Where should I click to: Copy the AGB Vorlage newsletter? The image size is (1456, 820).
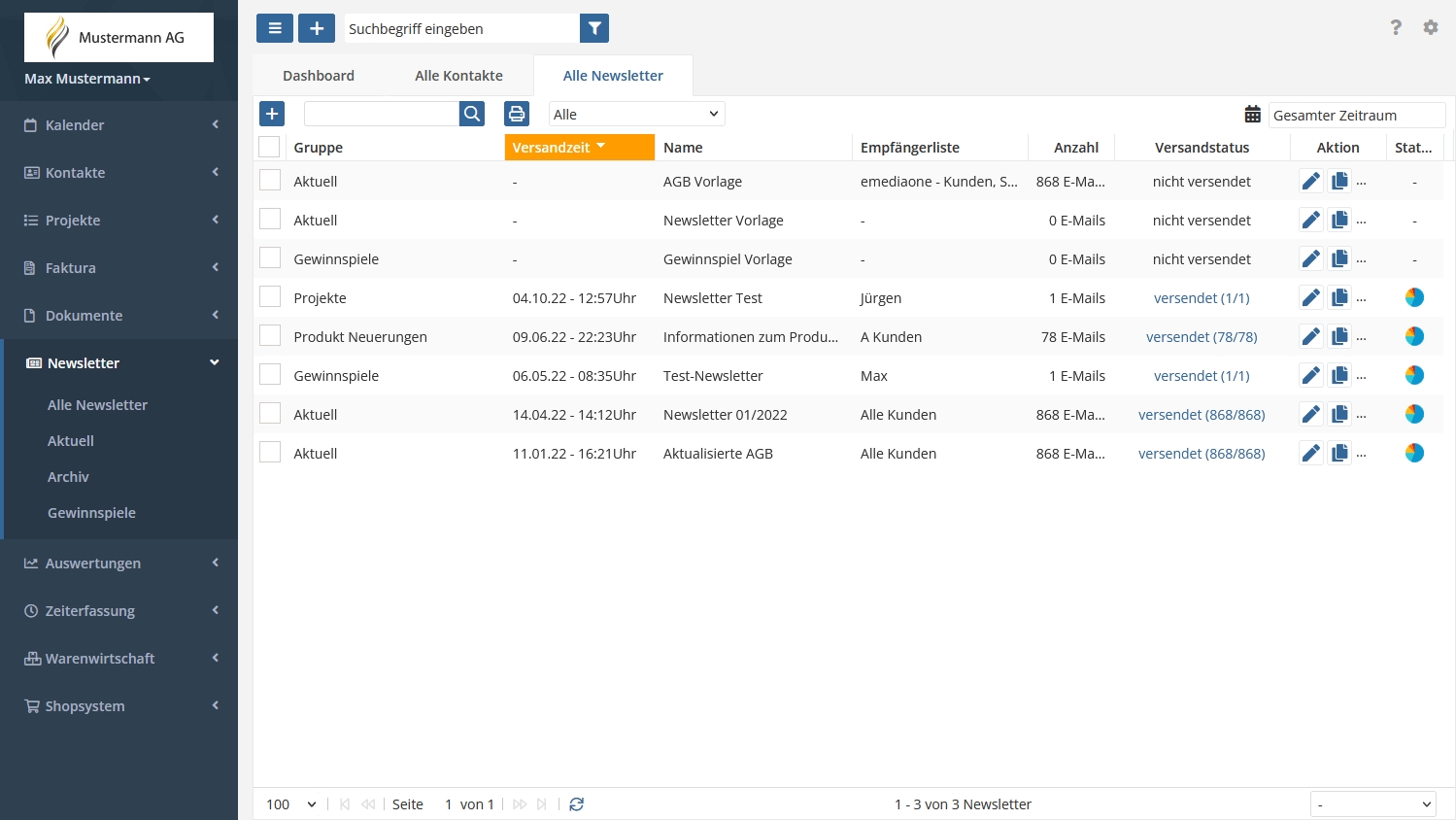point(1339,181)
